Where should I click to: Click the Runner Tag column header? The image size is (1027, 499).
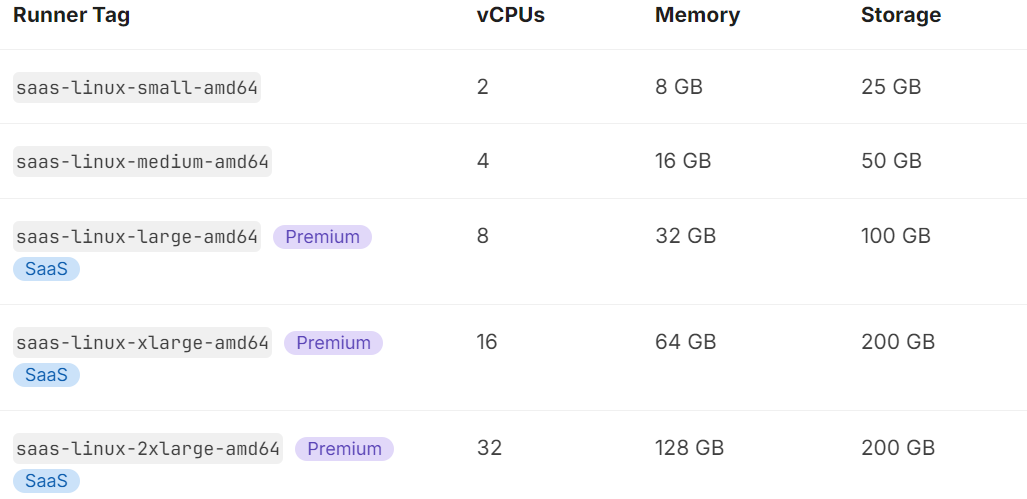(71, 15)
